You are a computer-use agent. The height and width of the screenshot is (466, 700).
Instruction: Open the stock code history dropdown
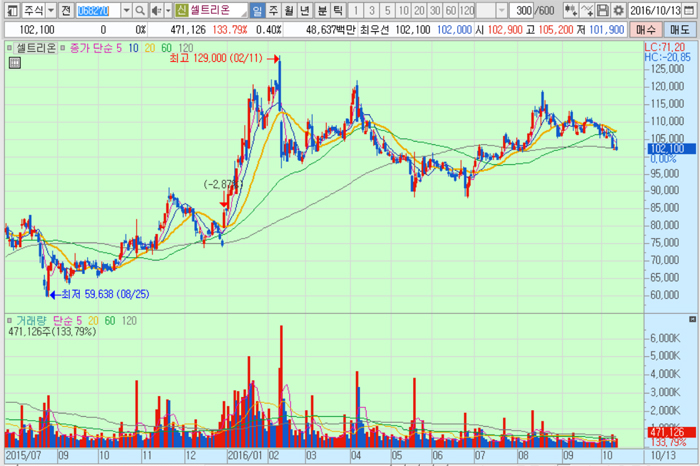pos(127,10)
